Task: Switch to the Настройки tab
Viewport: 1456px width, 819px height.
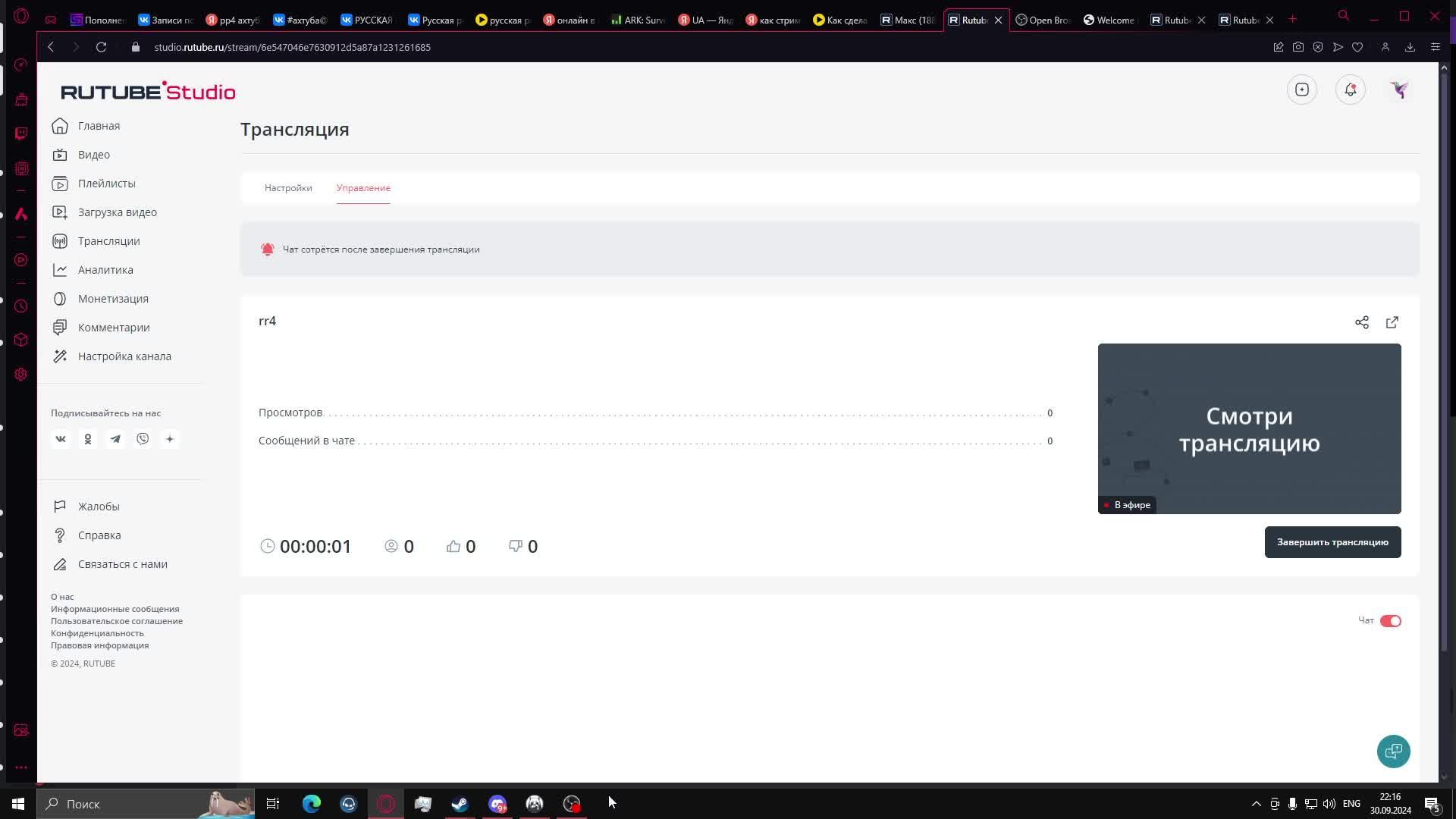Action: (287, 187)
